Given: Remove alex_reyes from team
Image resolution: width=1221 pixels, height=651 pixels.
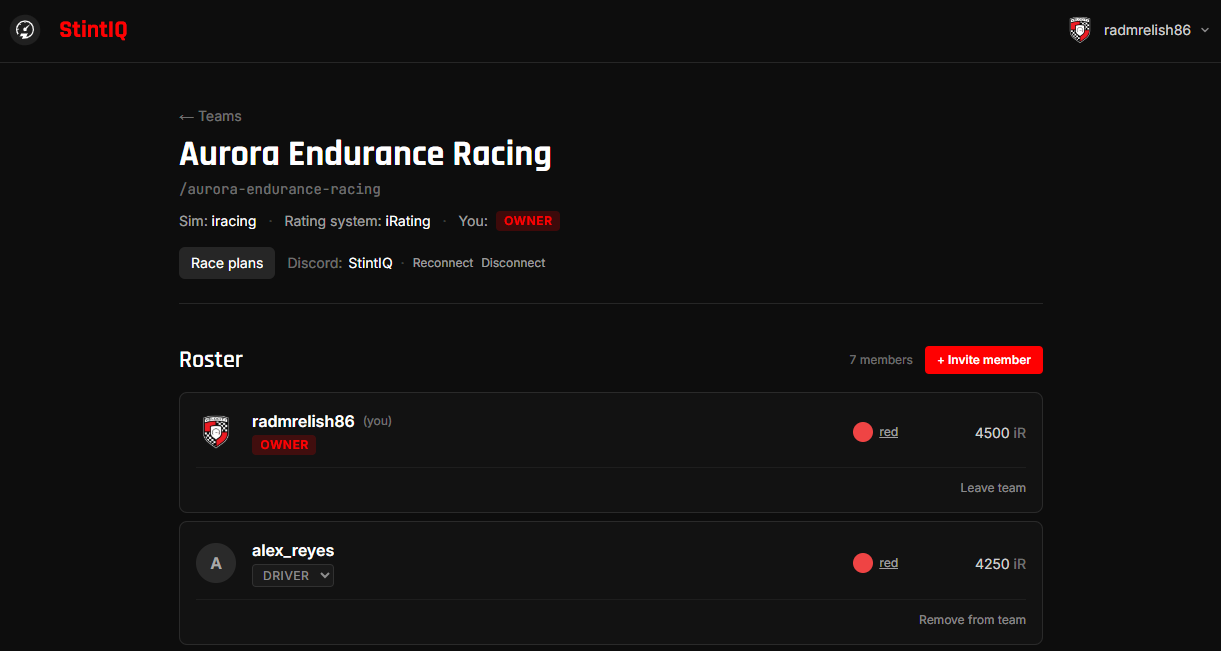Looking at the screenshot, I should [x=972, y=620].
